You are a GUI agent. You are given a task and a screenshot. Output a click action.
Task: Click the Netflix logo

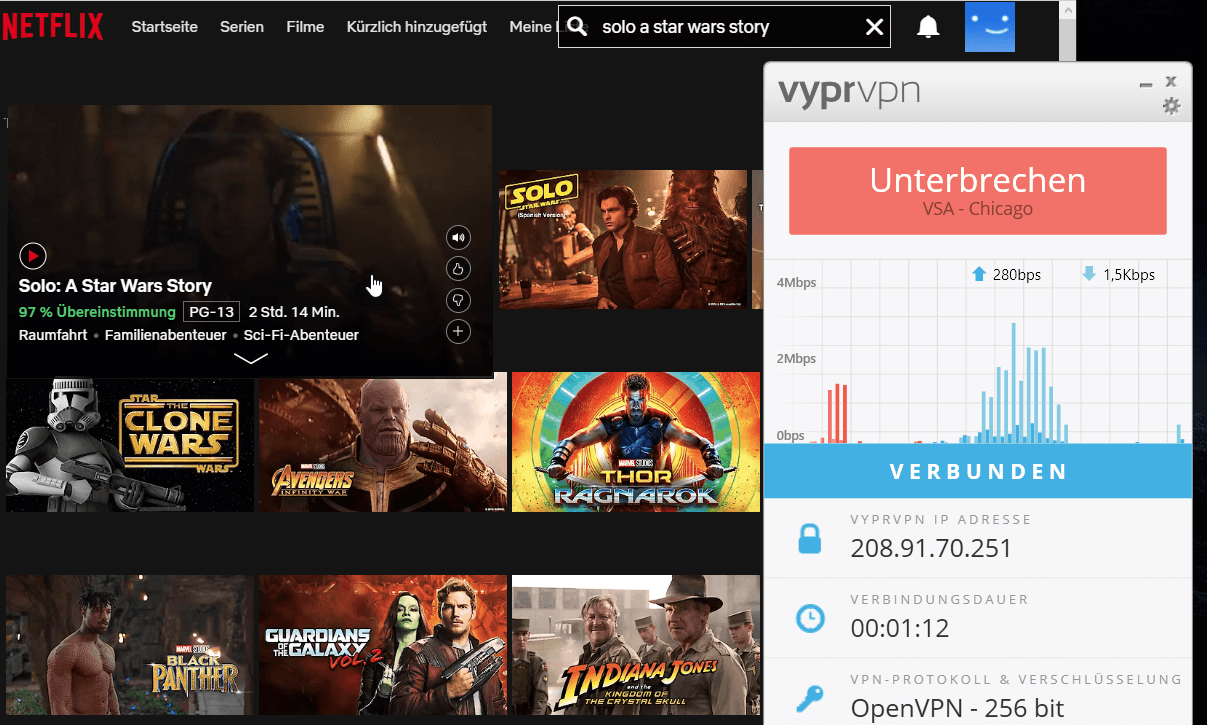click(53, 27)
